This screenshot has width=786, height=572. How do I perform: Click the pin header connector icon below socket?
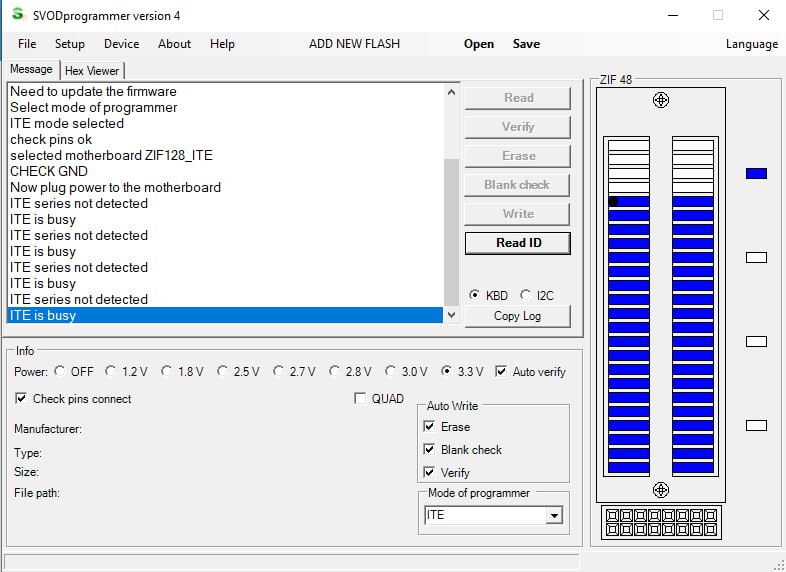(x=660, y=523)
